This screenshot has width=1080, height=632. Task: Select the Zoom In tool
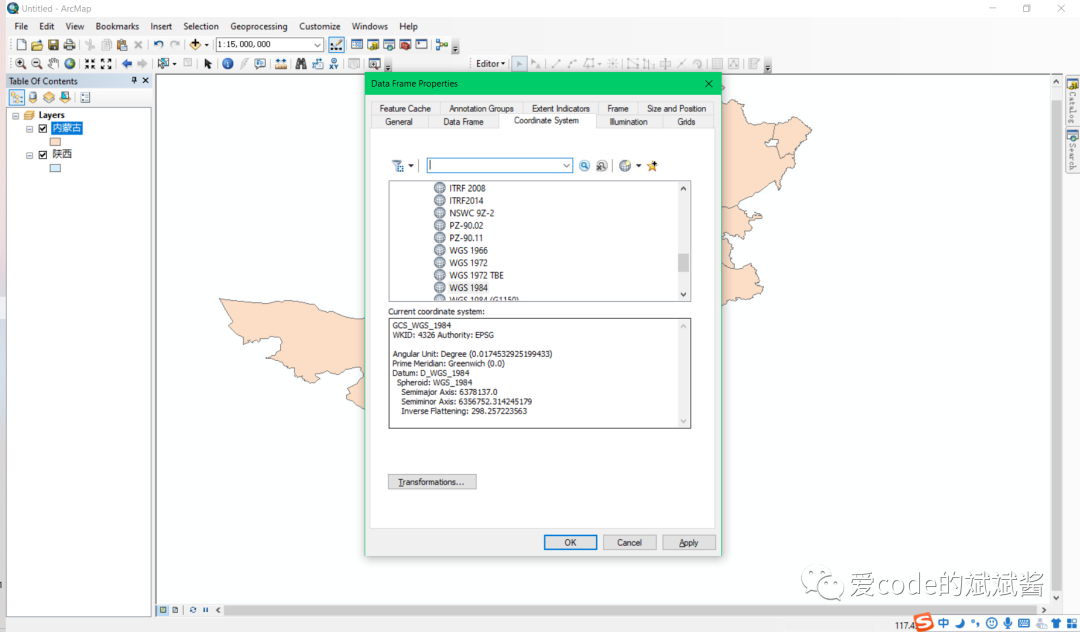pos(21,63)
